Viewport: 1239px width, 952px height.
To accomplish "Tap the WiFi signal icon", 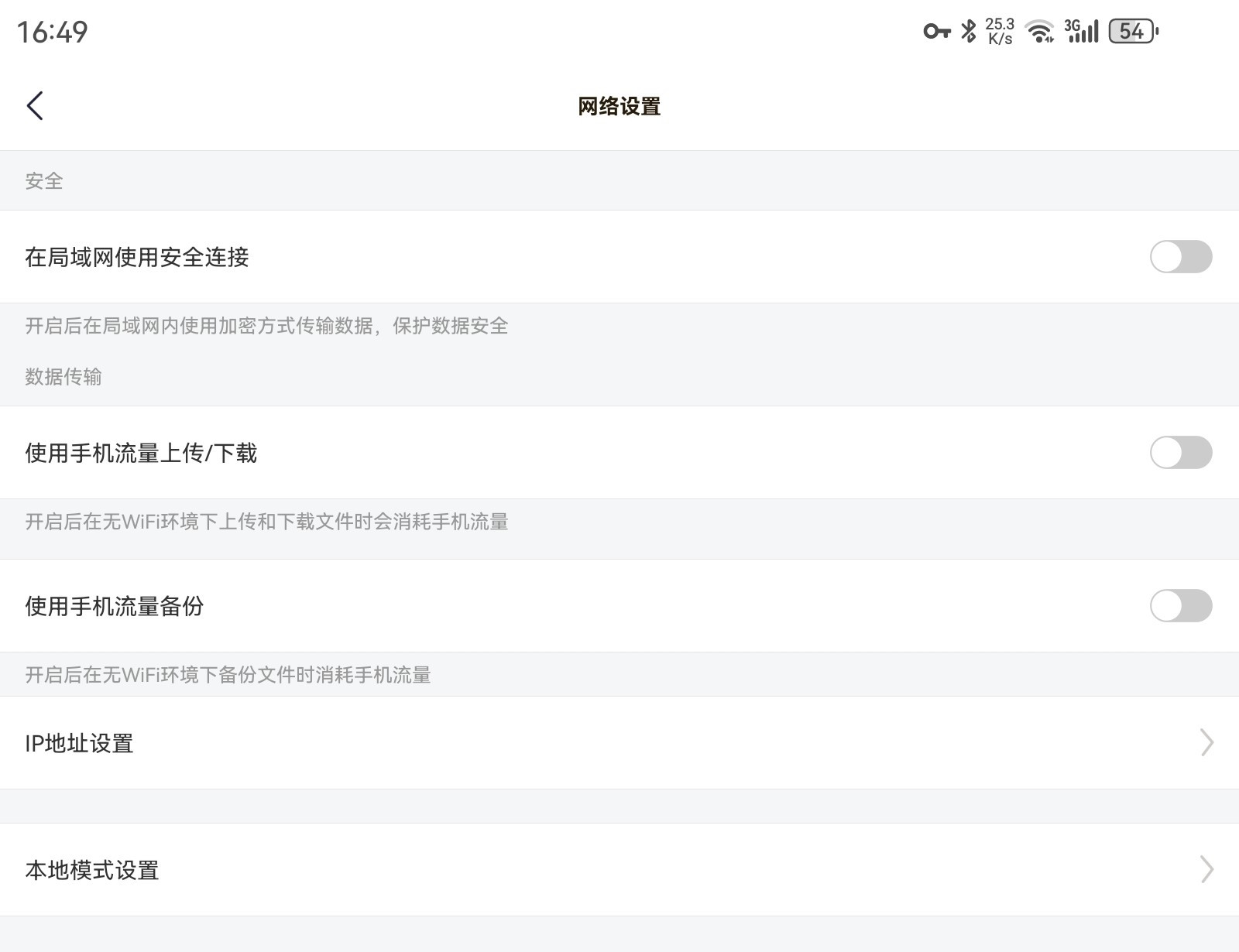I will (1038, 32).
